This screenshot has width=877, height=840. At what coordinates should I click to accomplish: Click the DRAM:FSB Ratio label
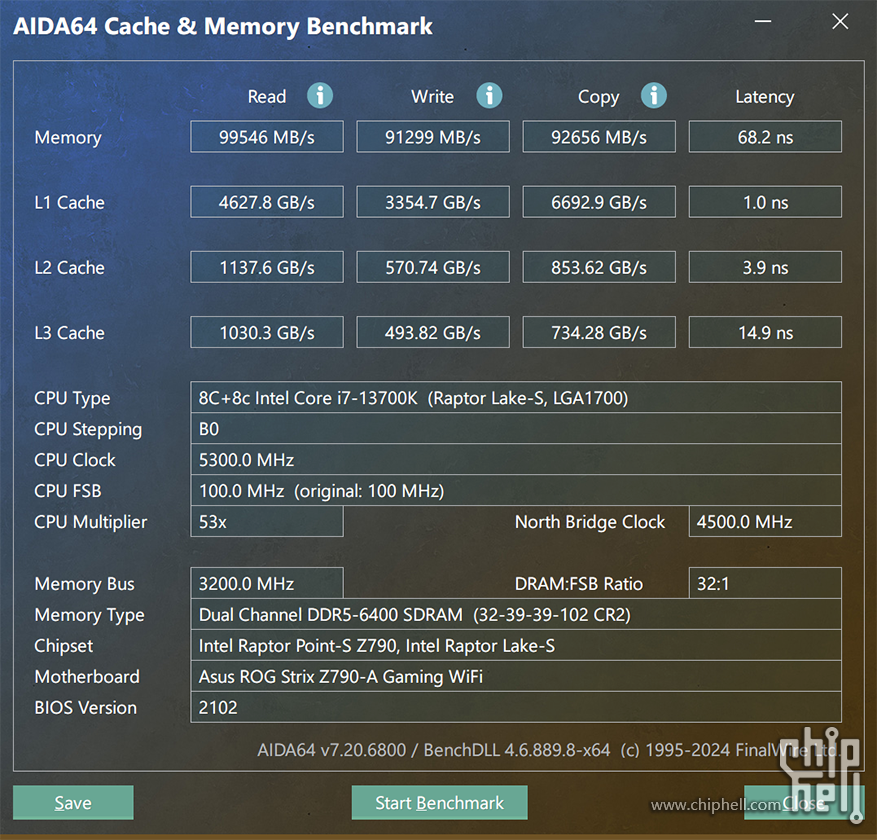point(578,584)
